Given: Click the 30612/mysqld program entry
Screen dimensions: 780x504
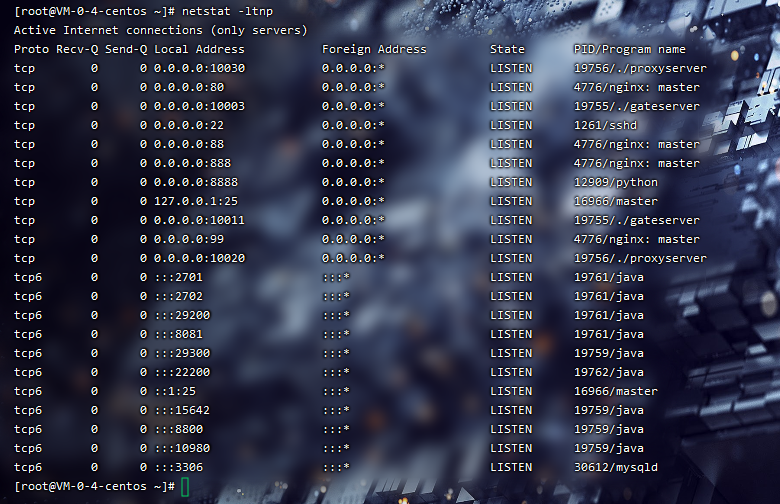Looking at the screenshot, I should coord(615,467).
